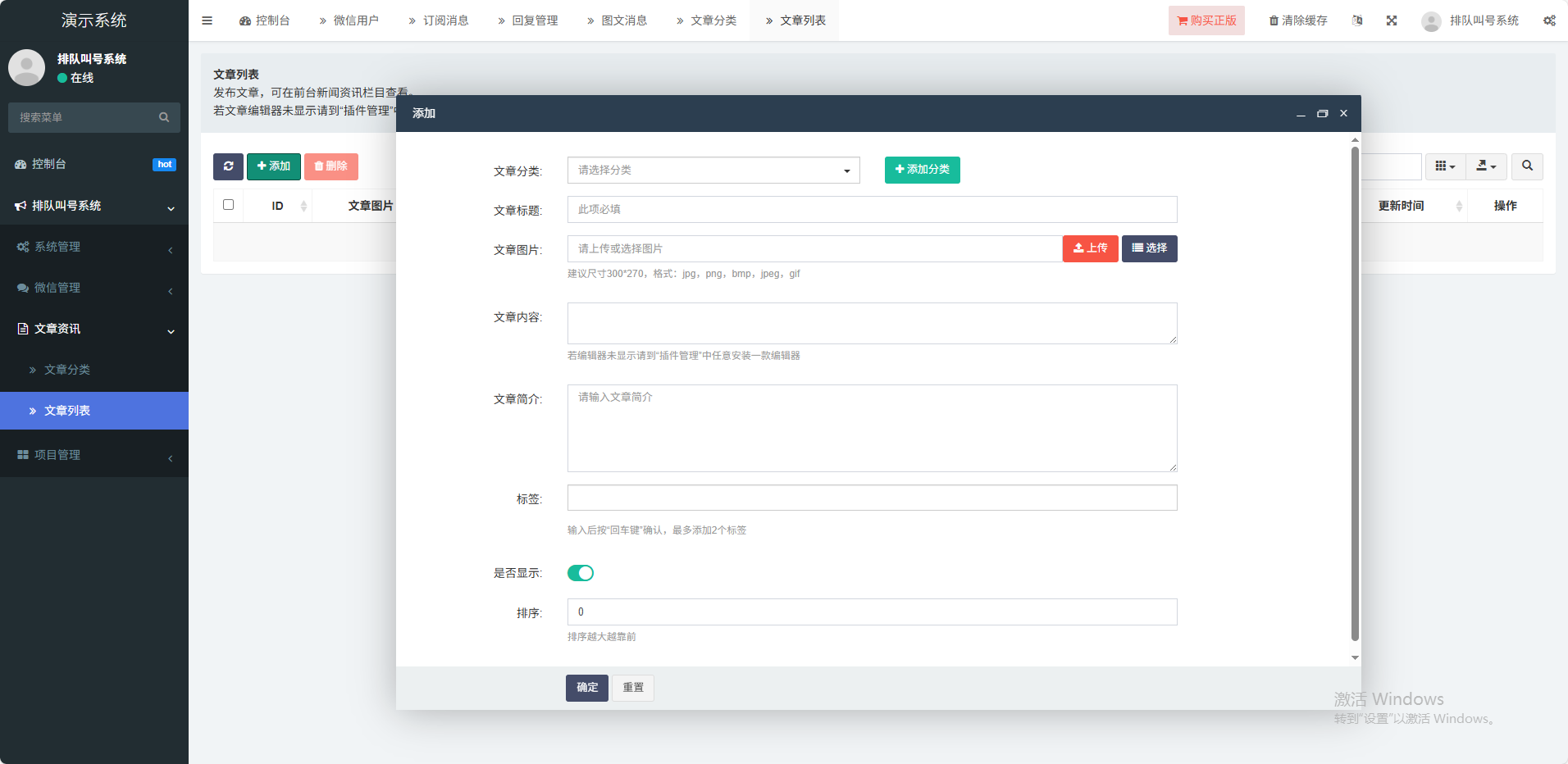Expand the 系统管理 sidebar menu
This screenshot has height=764, width=1568.
(94, 247)
